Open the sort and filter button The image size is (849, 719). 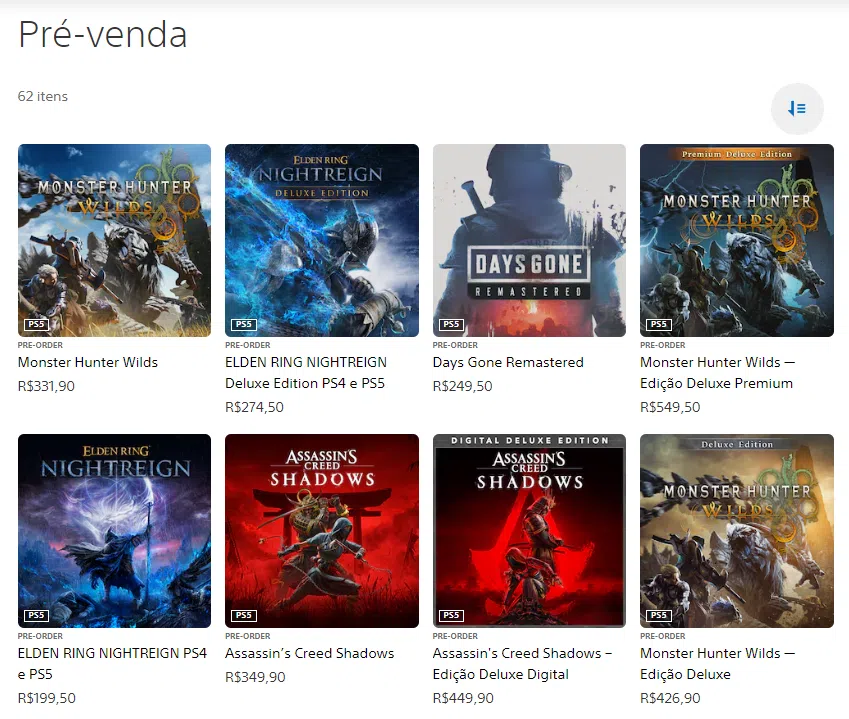pyautogui.click(x=797, y=109)
